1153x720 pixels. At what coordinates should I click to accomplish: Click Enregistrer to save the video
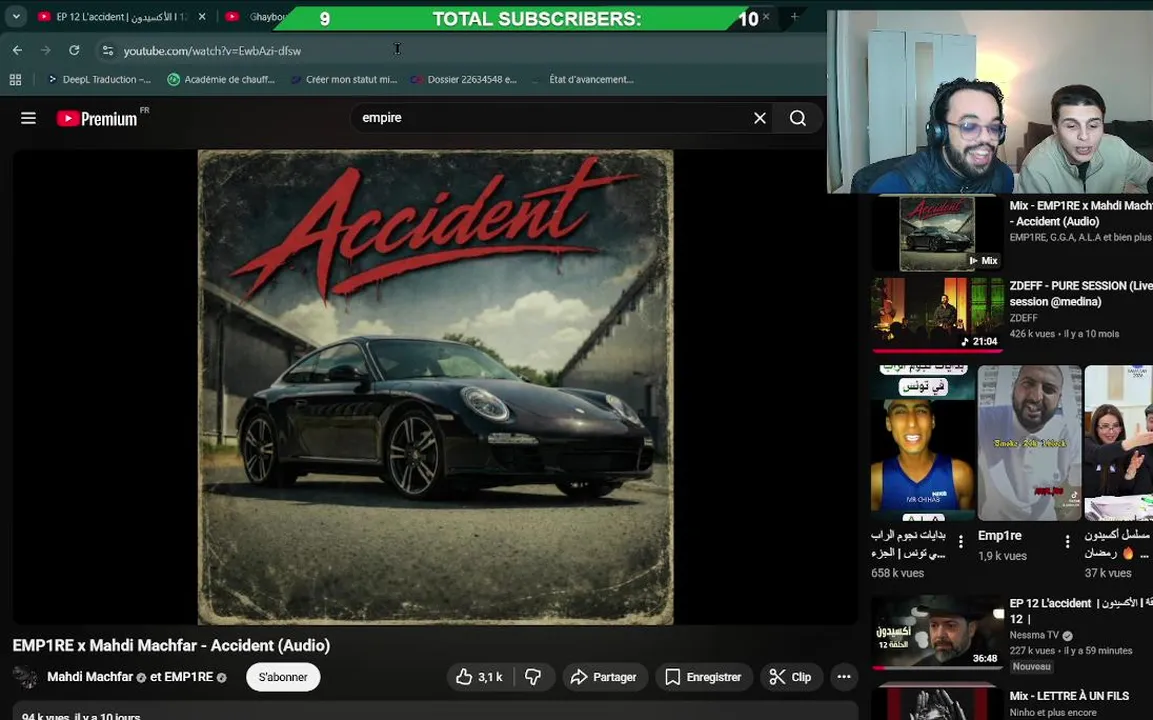pyautogui.click(x=704, y=677)
